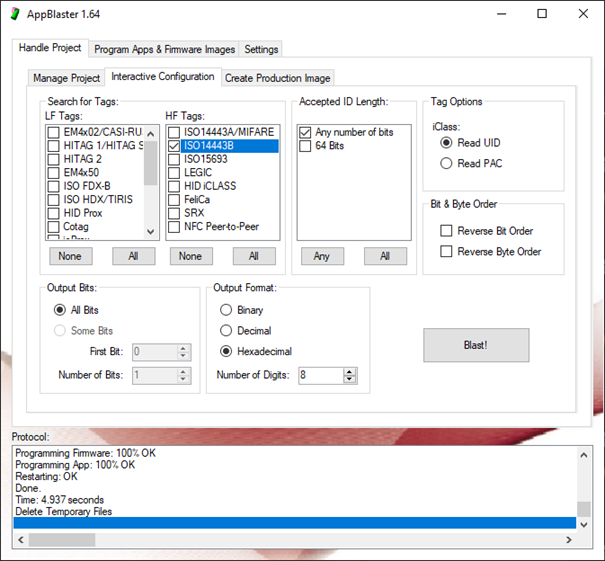The width and height of the screenshot is (605, 561).
Task: Check Cotag LF tag
Action: click(53, 227)
